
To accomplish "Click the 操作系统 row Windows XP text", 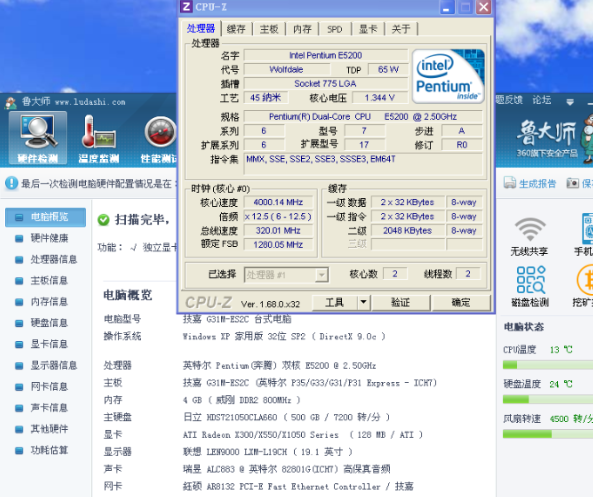I will click(x=284, y=337).
